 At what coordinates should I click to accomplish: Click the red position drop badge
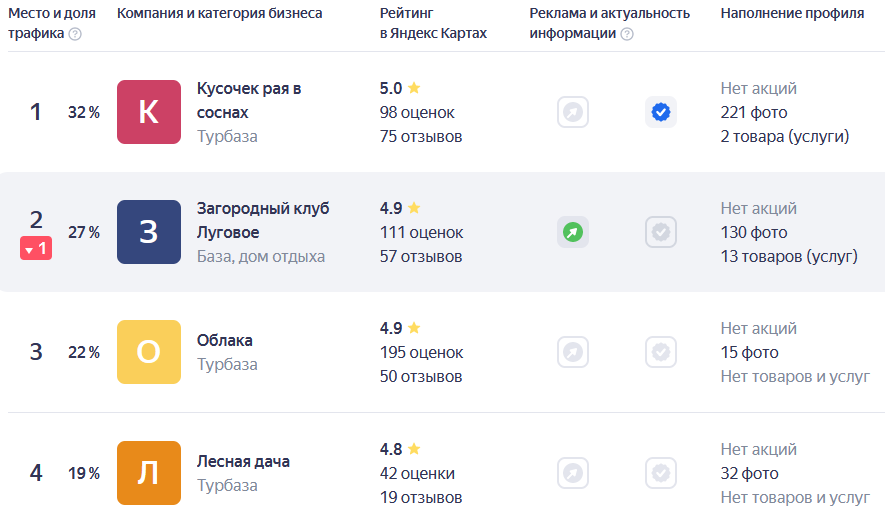[x=36, y=248]
